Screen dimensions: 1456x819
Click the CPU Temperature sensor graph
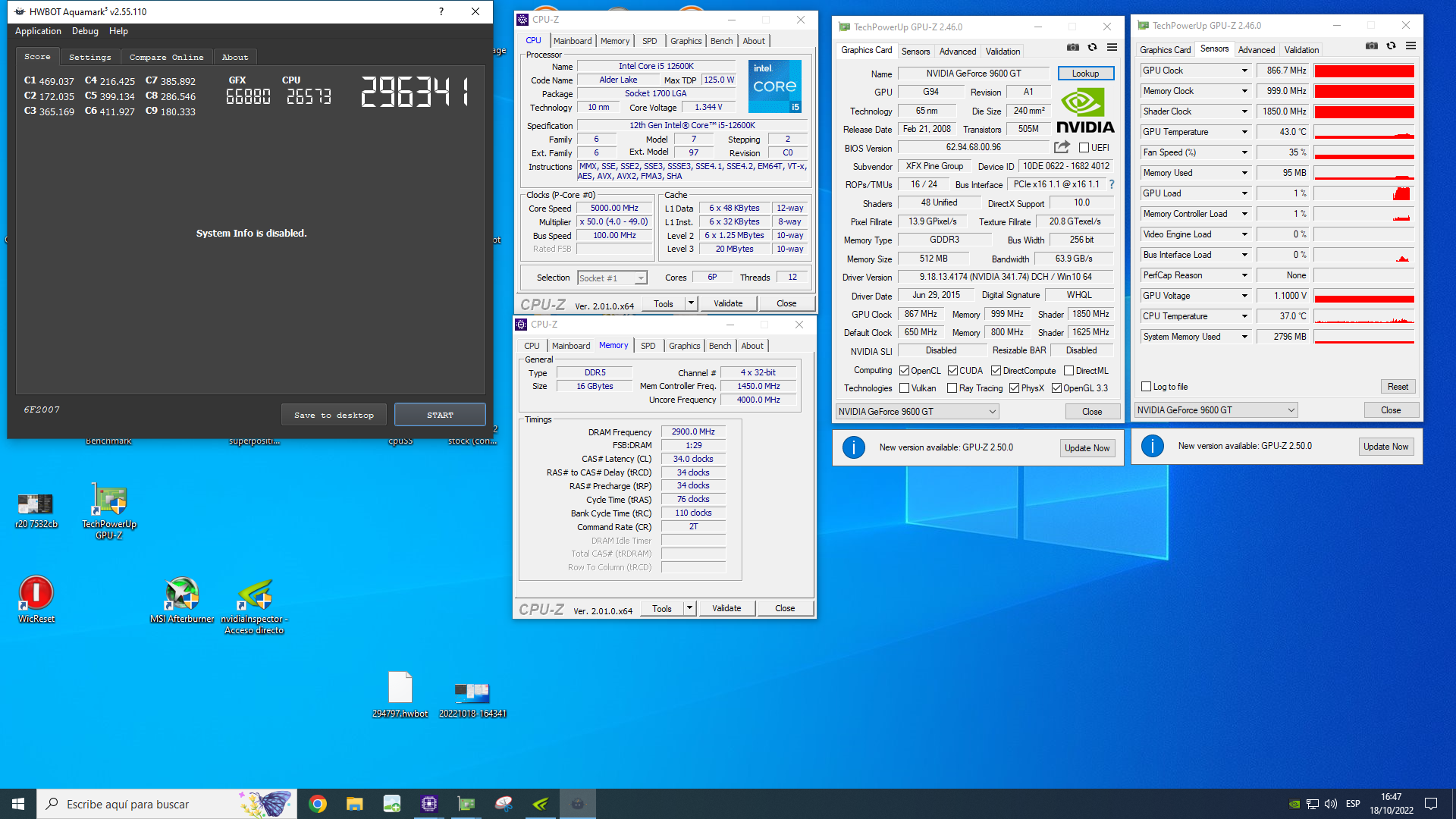point(1363,316)
